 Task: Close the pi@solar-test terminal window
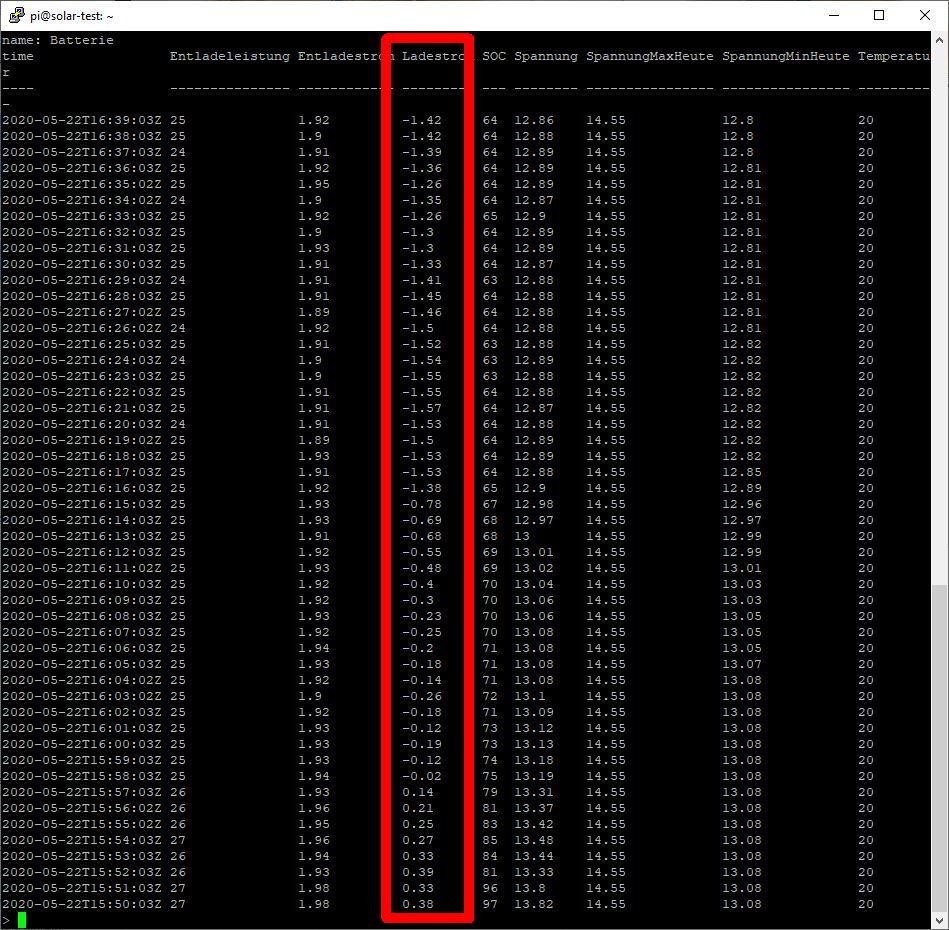click(x=925, y=15)
